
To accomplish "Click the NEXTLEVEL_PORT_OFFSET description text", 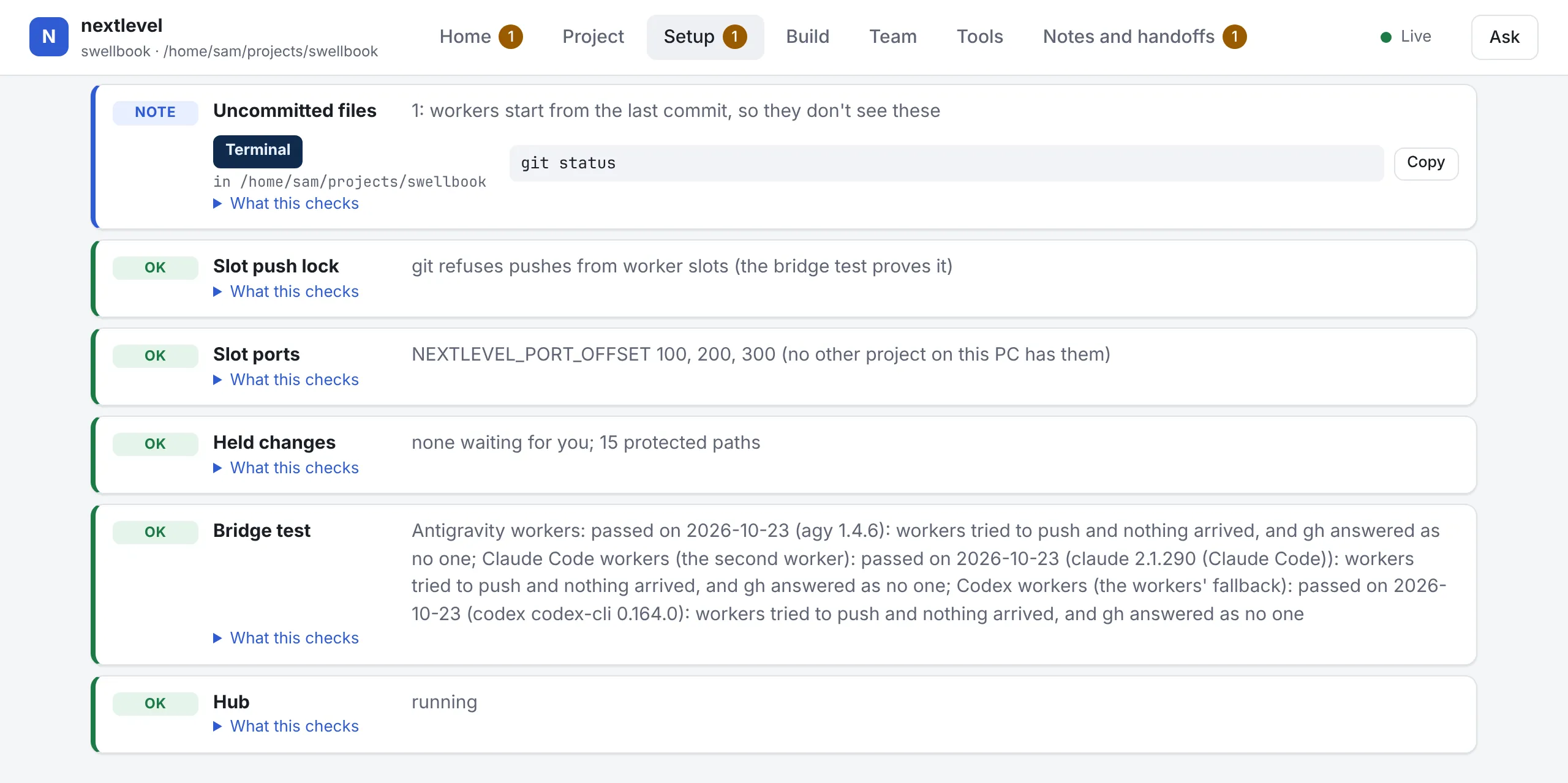I will click(761, 354).
